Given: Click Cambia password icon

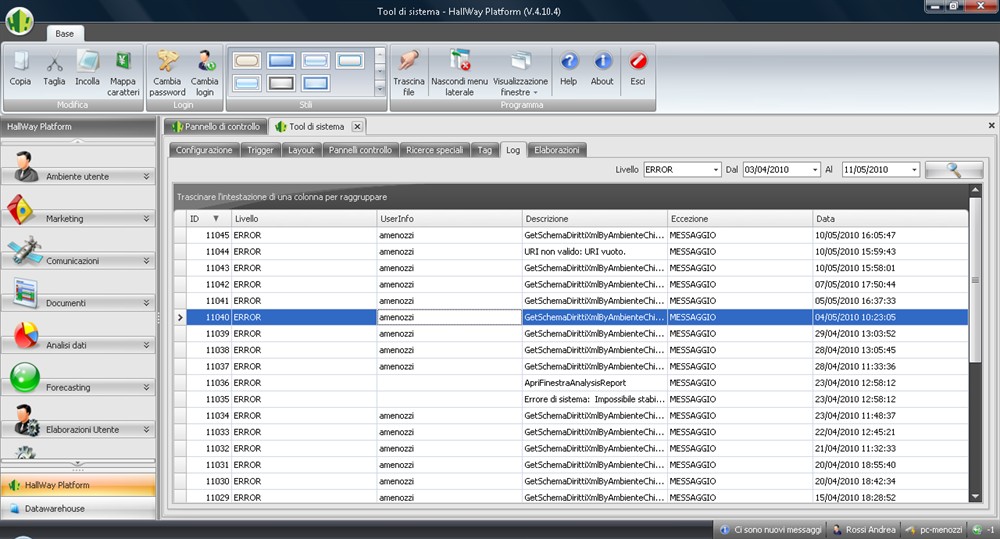Looking at the screenshot, I should pos(167,61).
